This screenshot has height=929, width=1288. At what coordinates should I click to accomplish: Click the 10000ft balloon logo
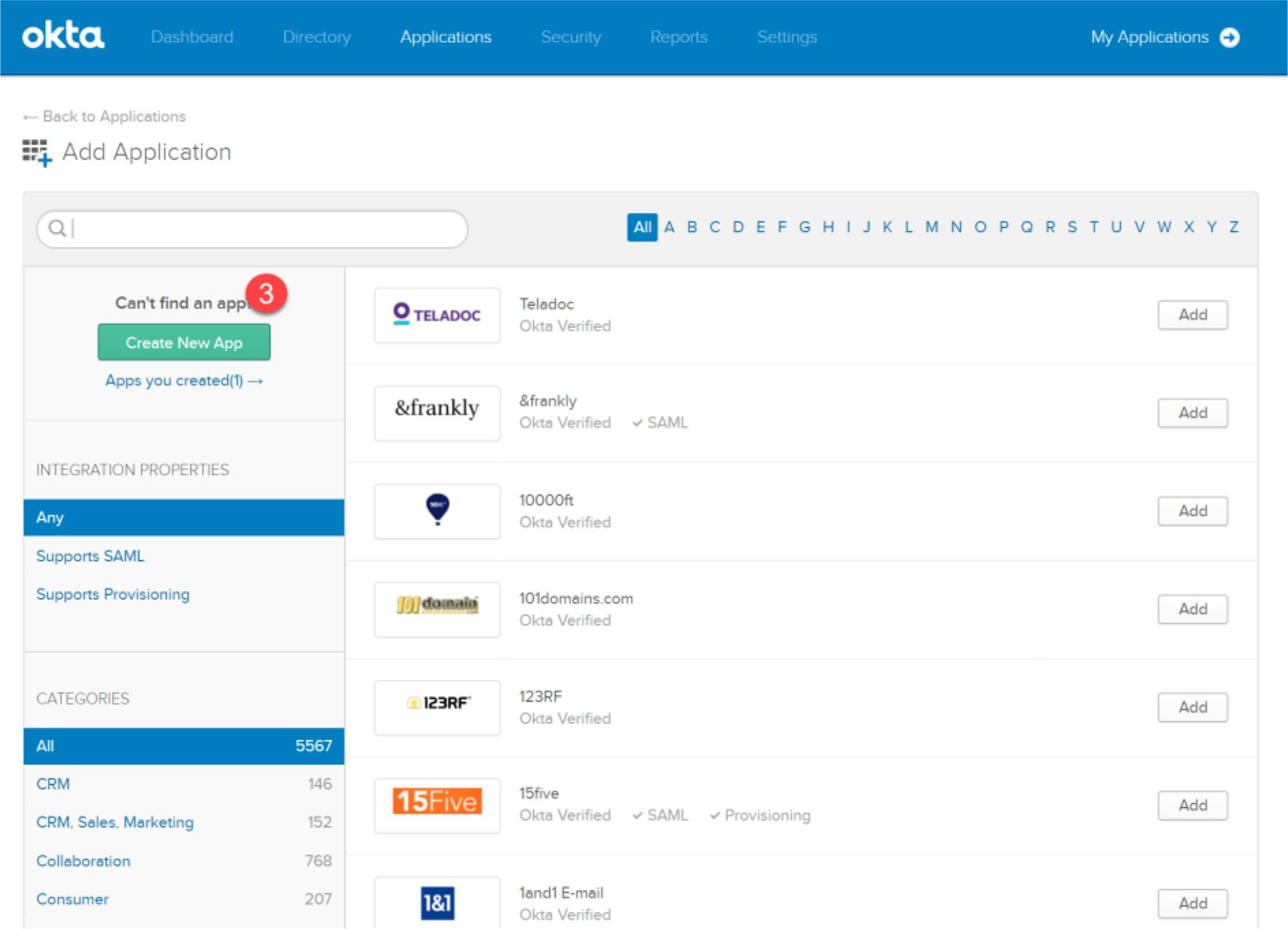(437, 511)
